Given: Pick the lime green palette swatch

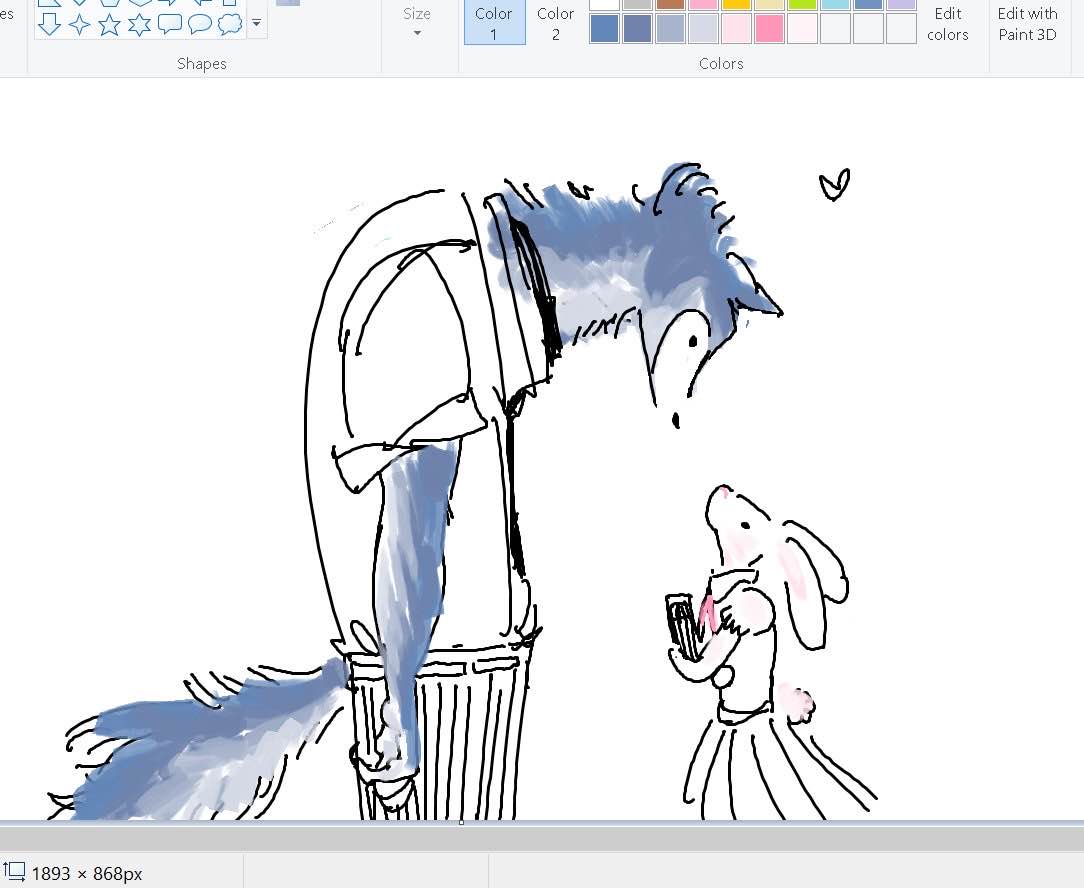Looking at the screenshot, I should [x=803, y=4].
